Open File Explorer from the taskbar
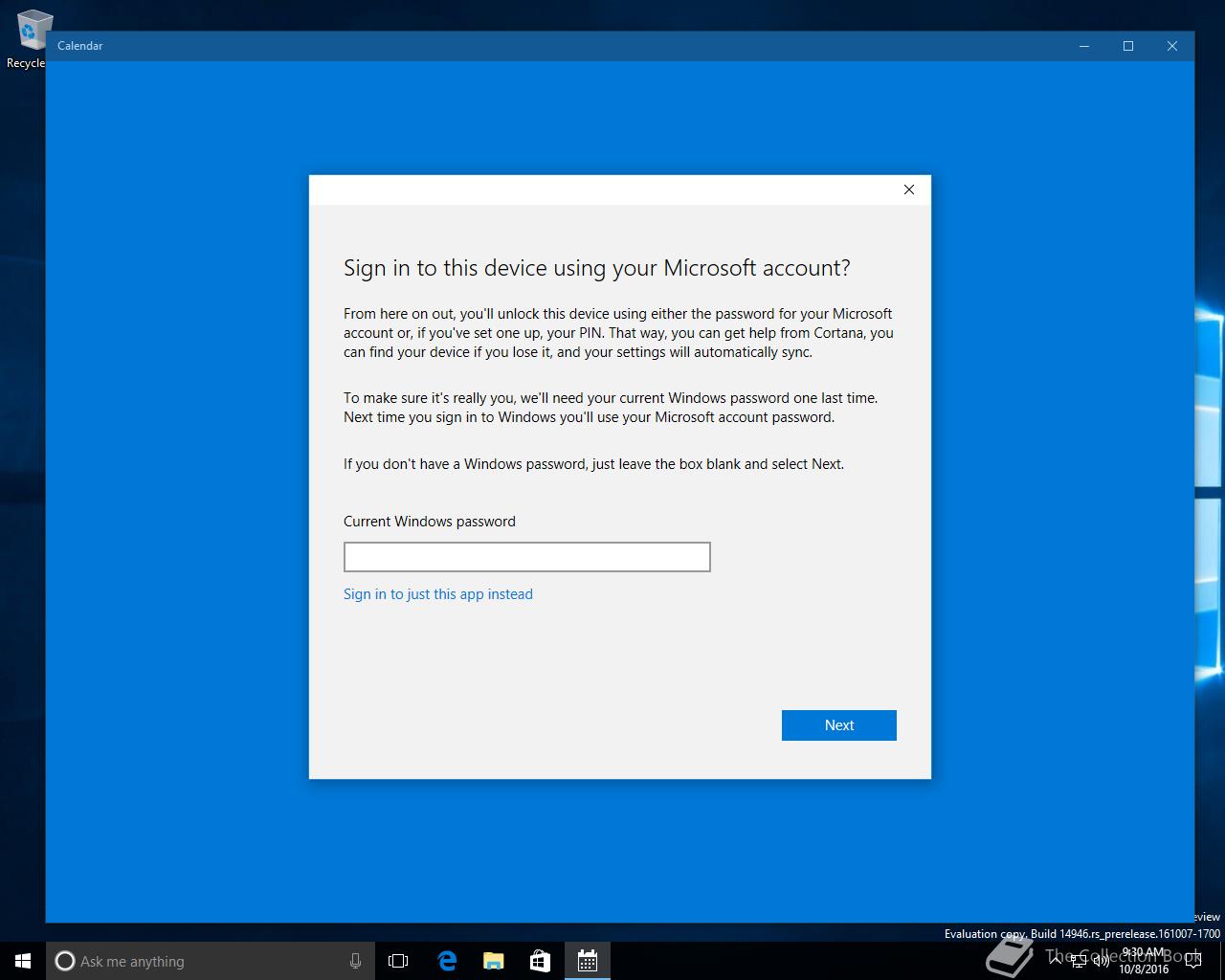Image resolution: width=1225 pixels, height=980 pixels. (493, 961)
